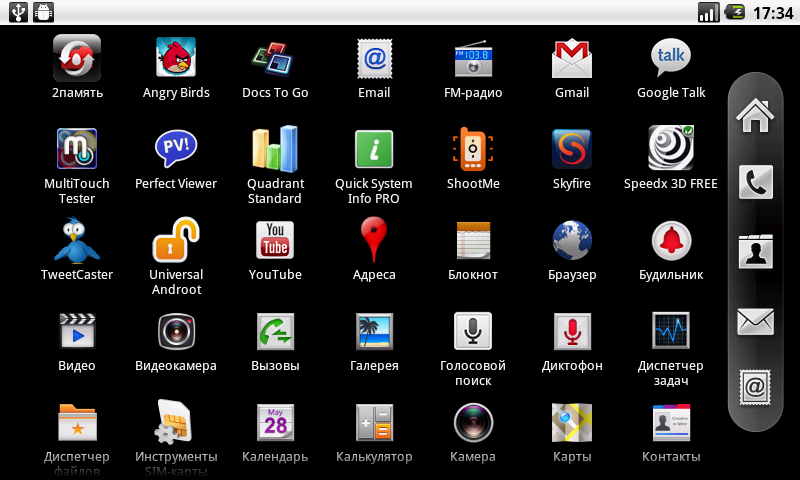Screen dimensions: 800x480
Task: Tap the phone dialer in side dock
Action: coord(756,182)
